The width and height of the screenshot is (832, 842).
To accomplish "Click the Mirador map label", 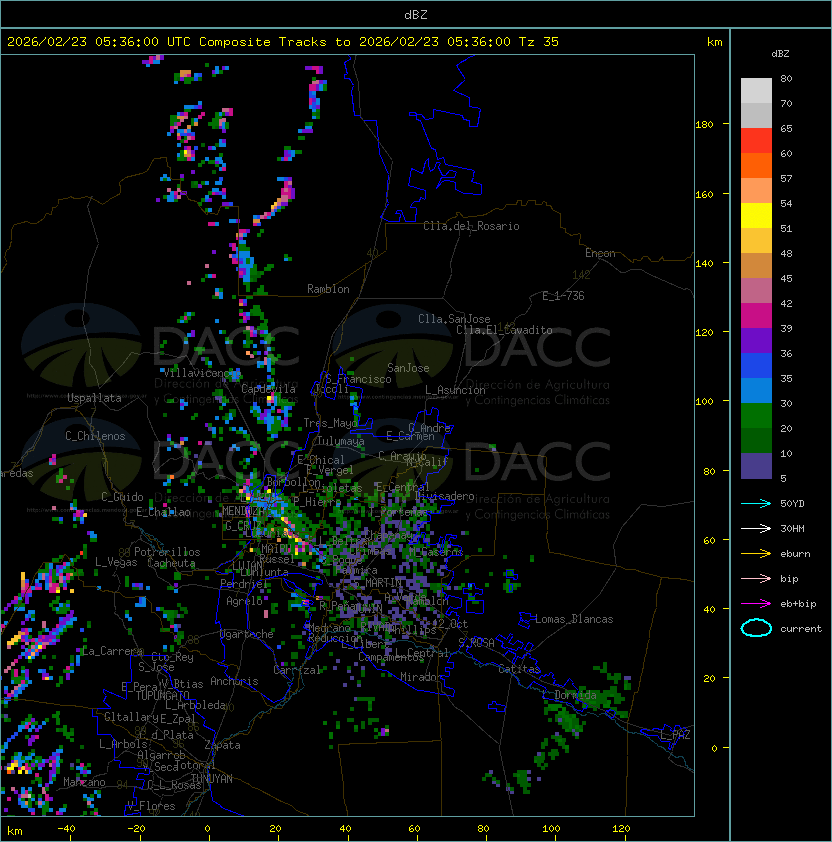I will coord(421,677).
